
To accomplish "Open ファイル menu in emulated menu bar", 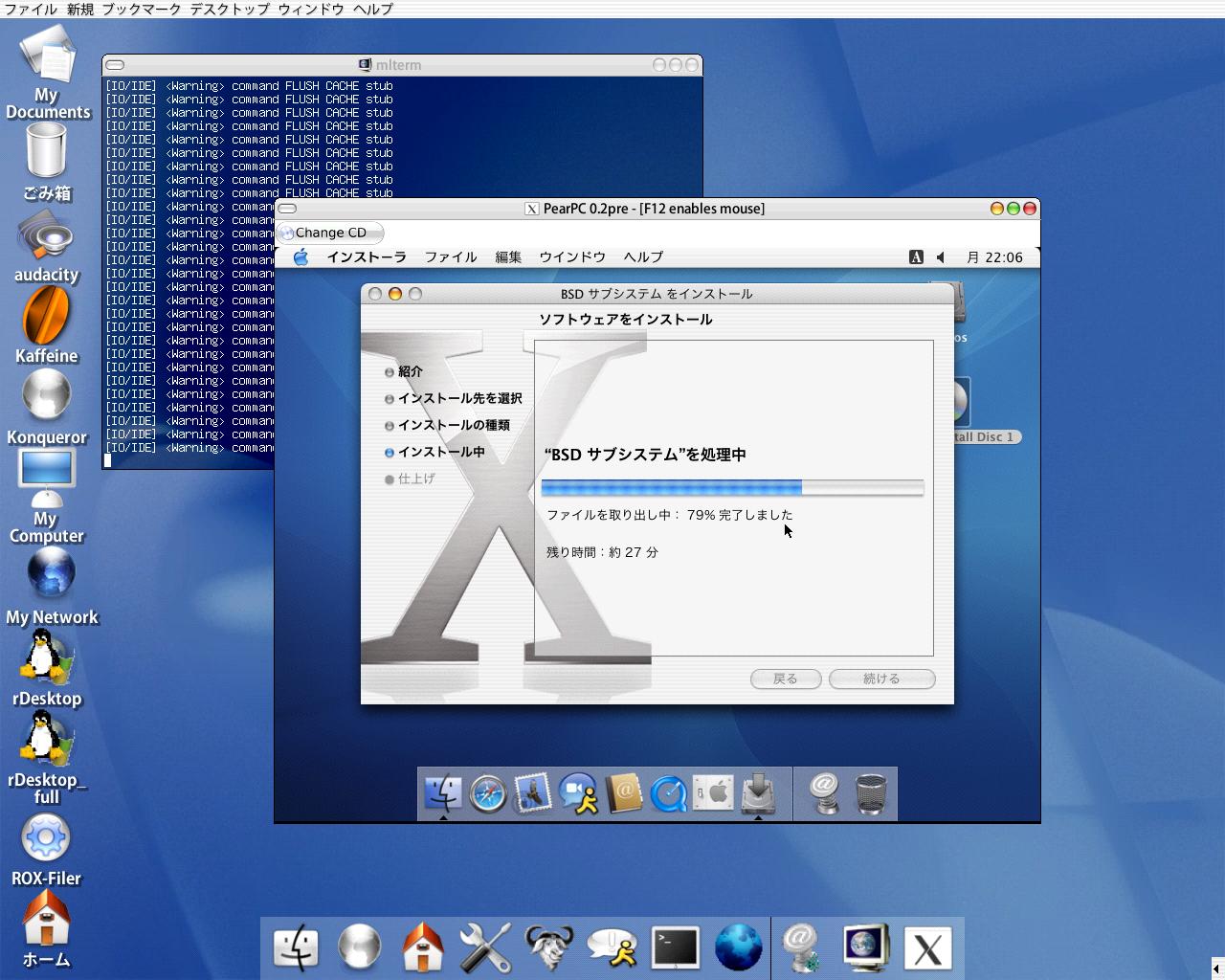I will [451, 256].
